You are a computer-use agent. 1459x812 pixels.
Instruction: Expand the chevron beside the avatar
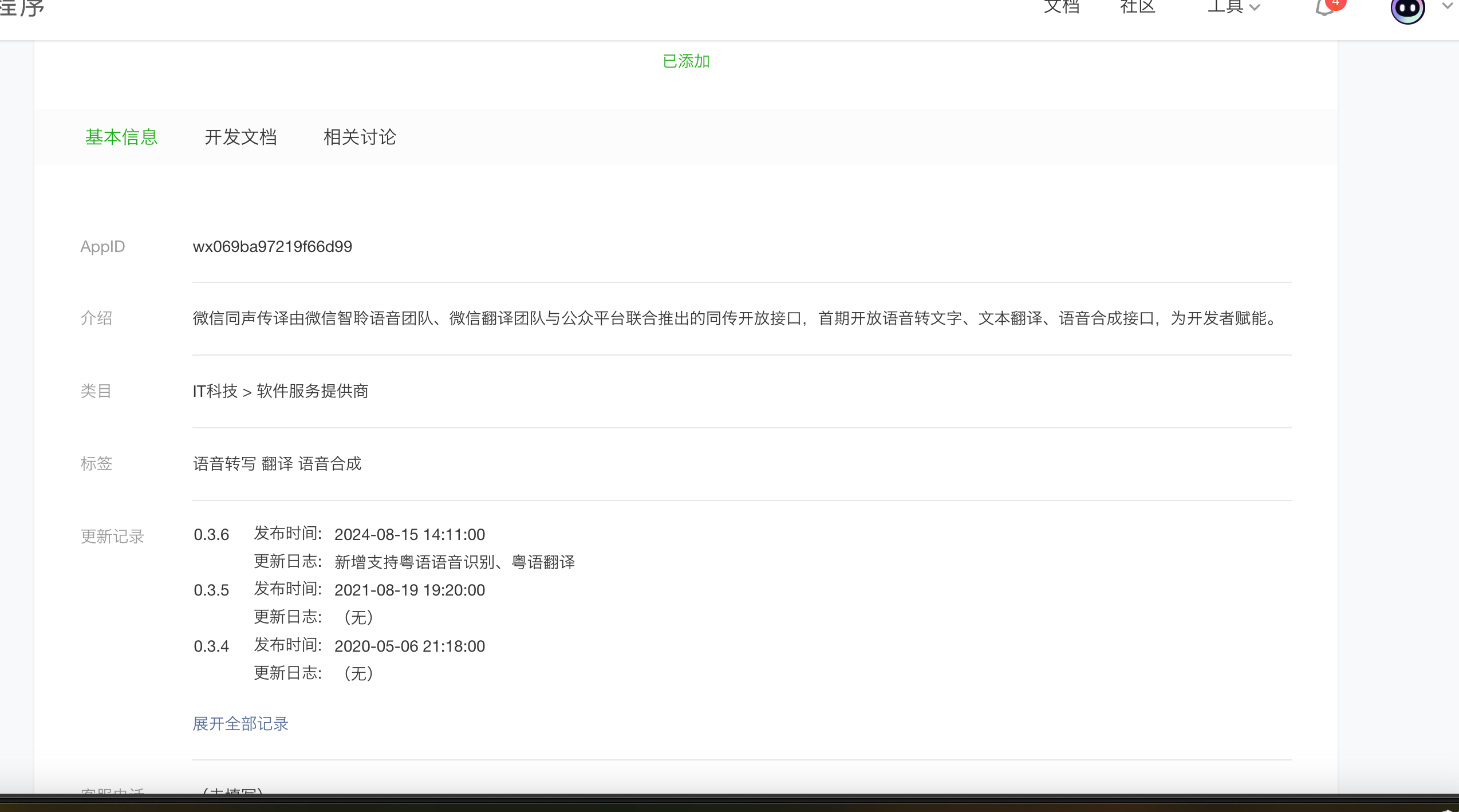pos(1448,6)
